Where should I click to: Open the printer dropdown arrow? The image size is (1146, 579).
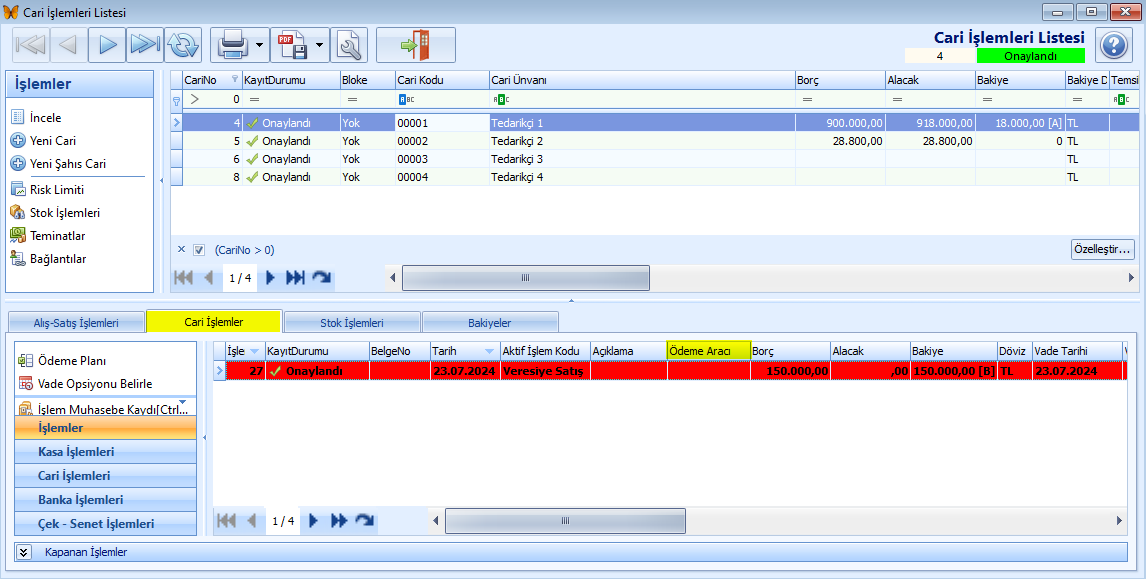(259, 45)
